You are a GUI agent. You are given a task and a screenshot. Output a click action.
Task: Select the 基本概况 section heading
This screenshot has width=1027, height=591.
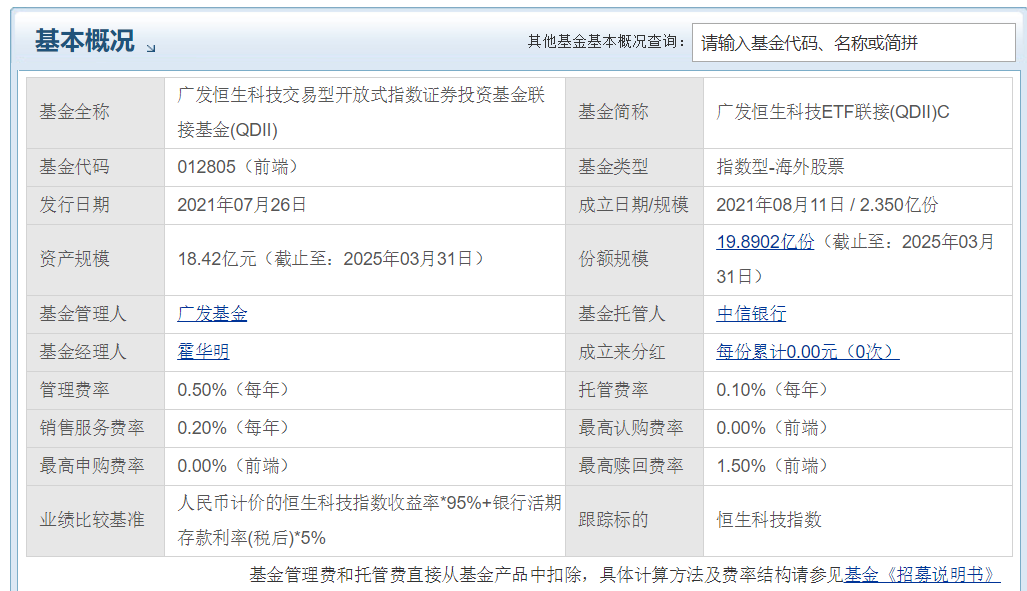(84, 41)
